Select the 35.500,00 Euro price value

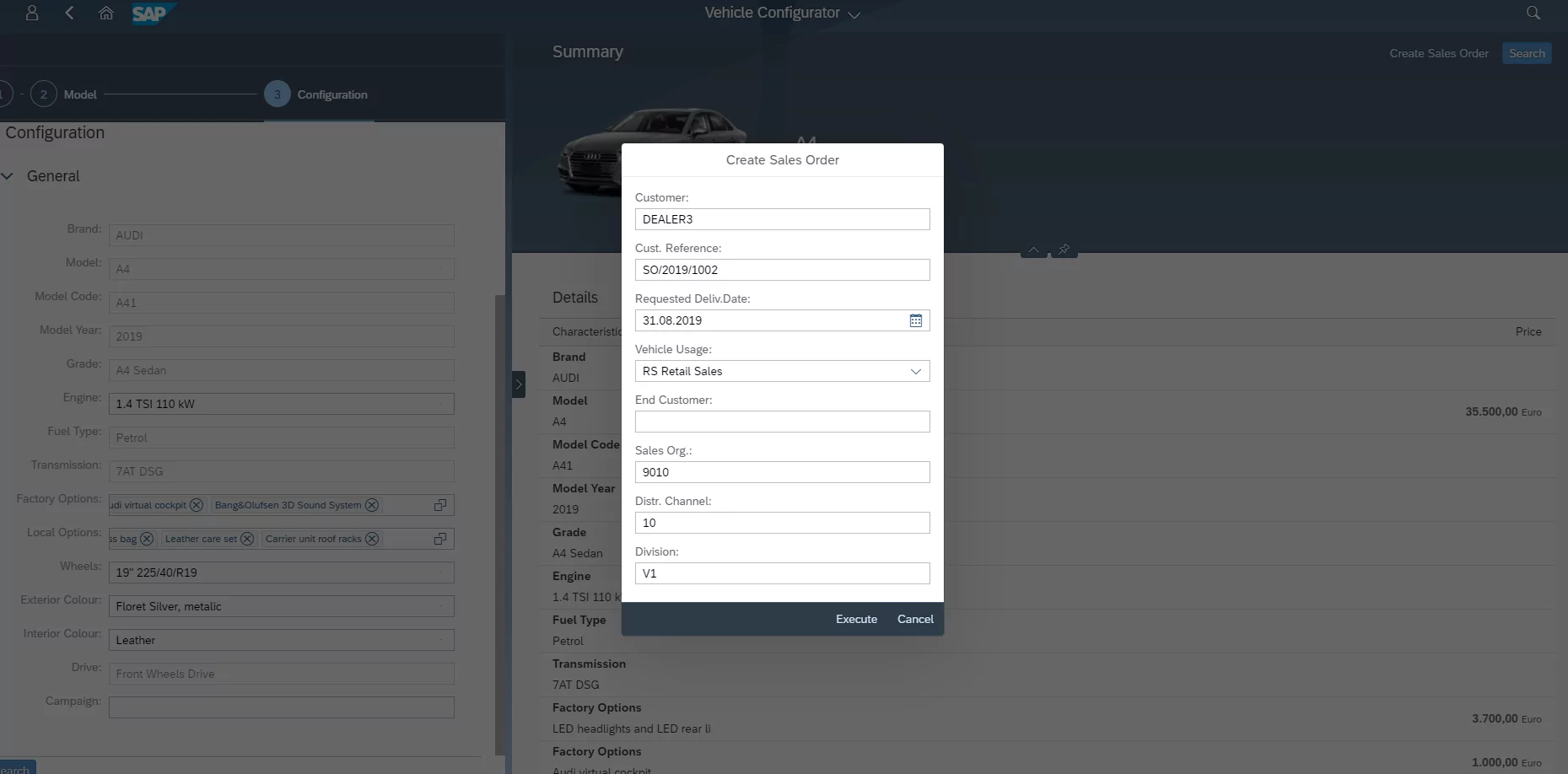point(1503,411)
